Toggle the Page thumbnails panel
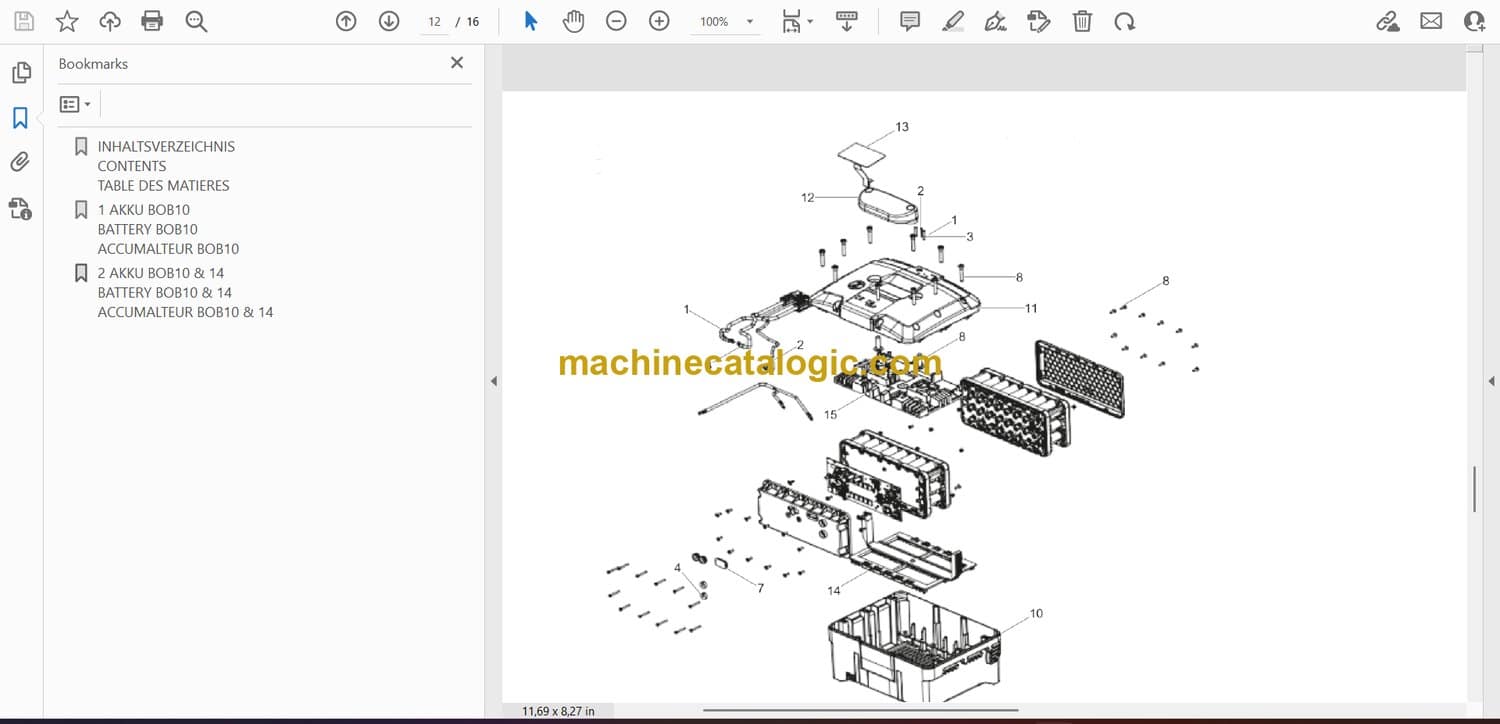Viewport: 1500px width, 724px height. (x=20, y=73)
